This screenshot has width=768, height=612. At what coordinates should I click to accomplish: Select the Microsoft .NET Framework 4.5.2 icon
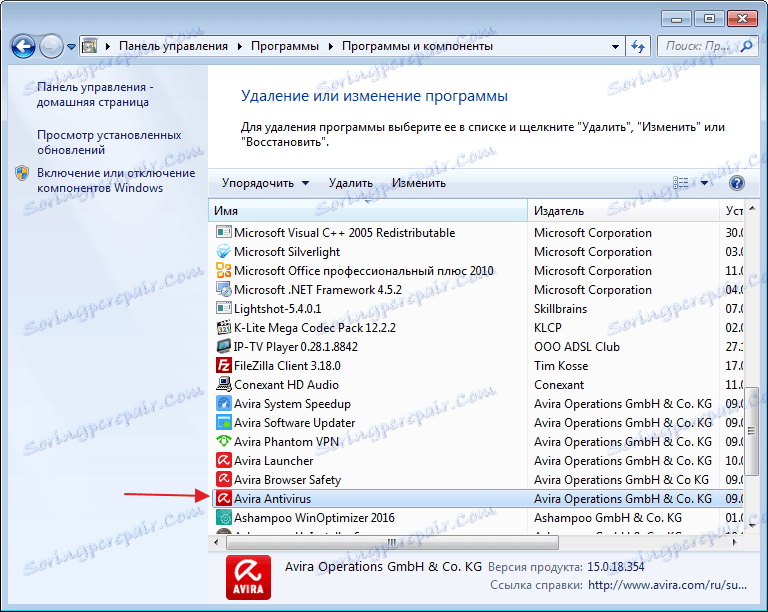(x=223, y=289)
